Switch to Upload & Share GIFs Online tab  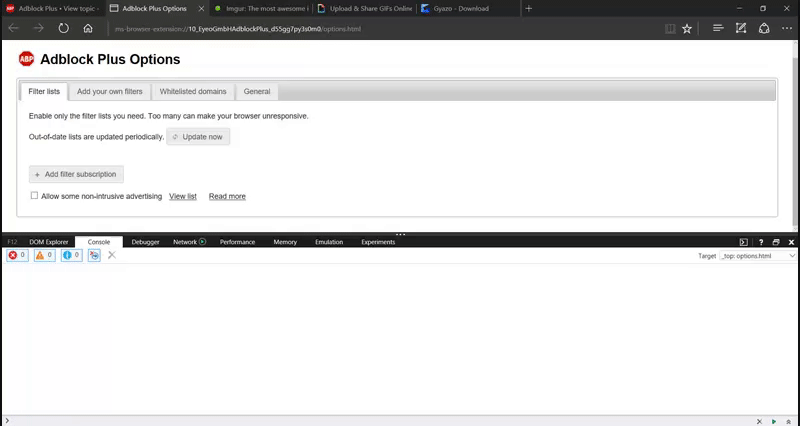coord(364,9)
